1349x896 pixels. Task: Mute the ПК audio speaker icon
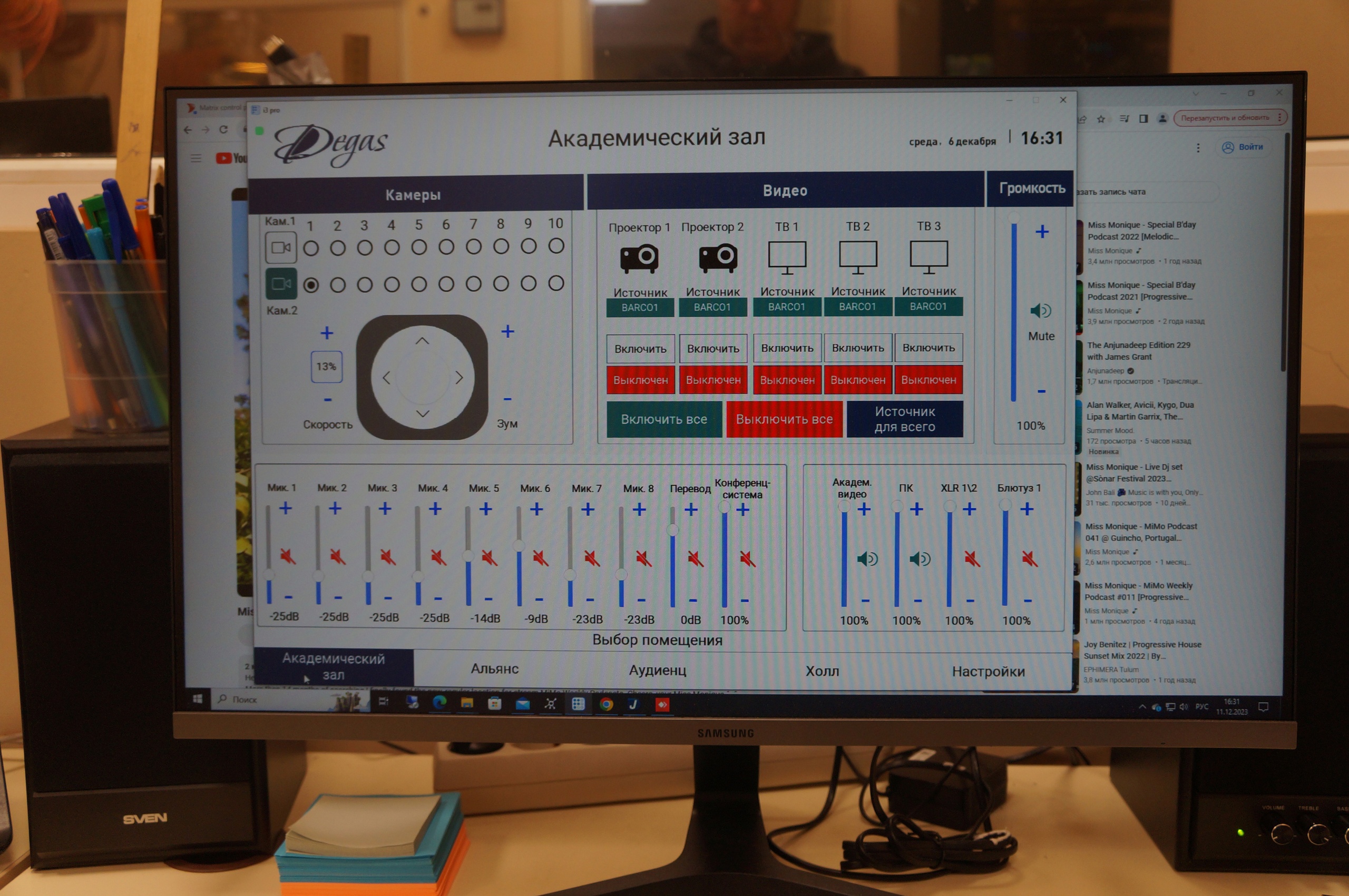coord(920,558)
